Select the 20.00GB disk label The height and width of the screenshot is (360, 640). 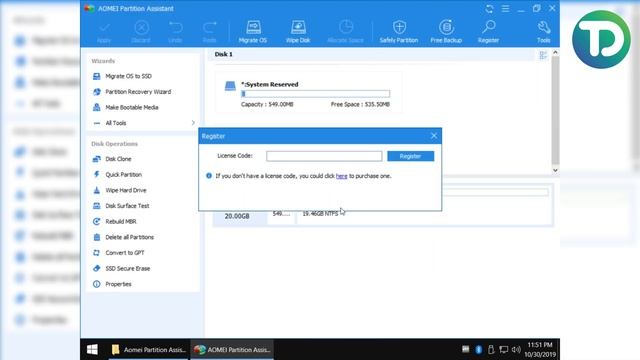[x=237, y=216]
